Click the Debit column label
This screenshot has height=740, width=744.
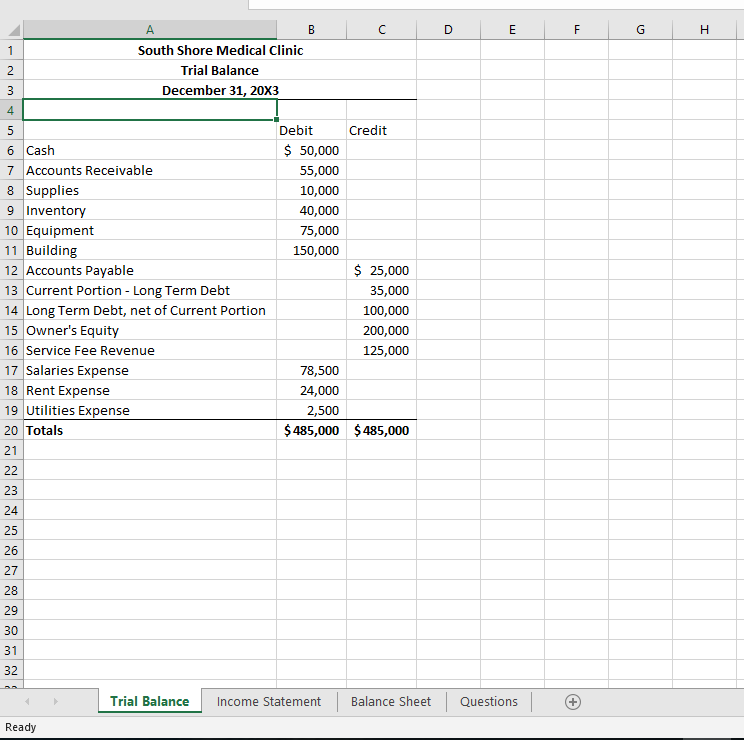[x=311, y=130]
